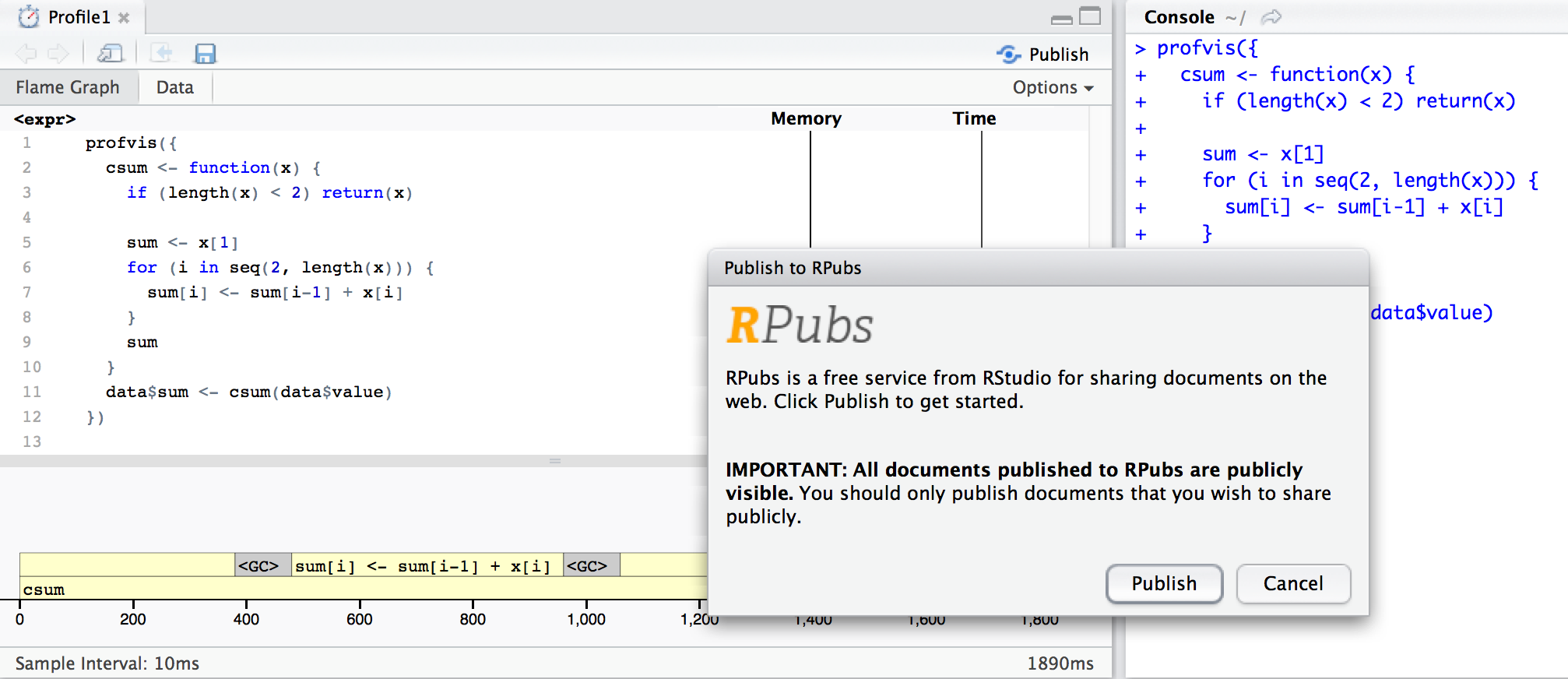Click the sum[i] <- sum[i-1] + x[i] flame block
Viewport: 1568px width, 679px height.
tap(427, 565)
